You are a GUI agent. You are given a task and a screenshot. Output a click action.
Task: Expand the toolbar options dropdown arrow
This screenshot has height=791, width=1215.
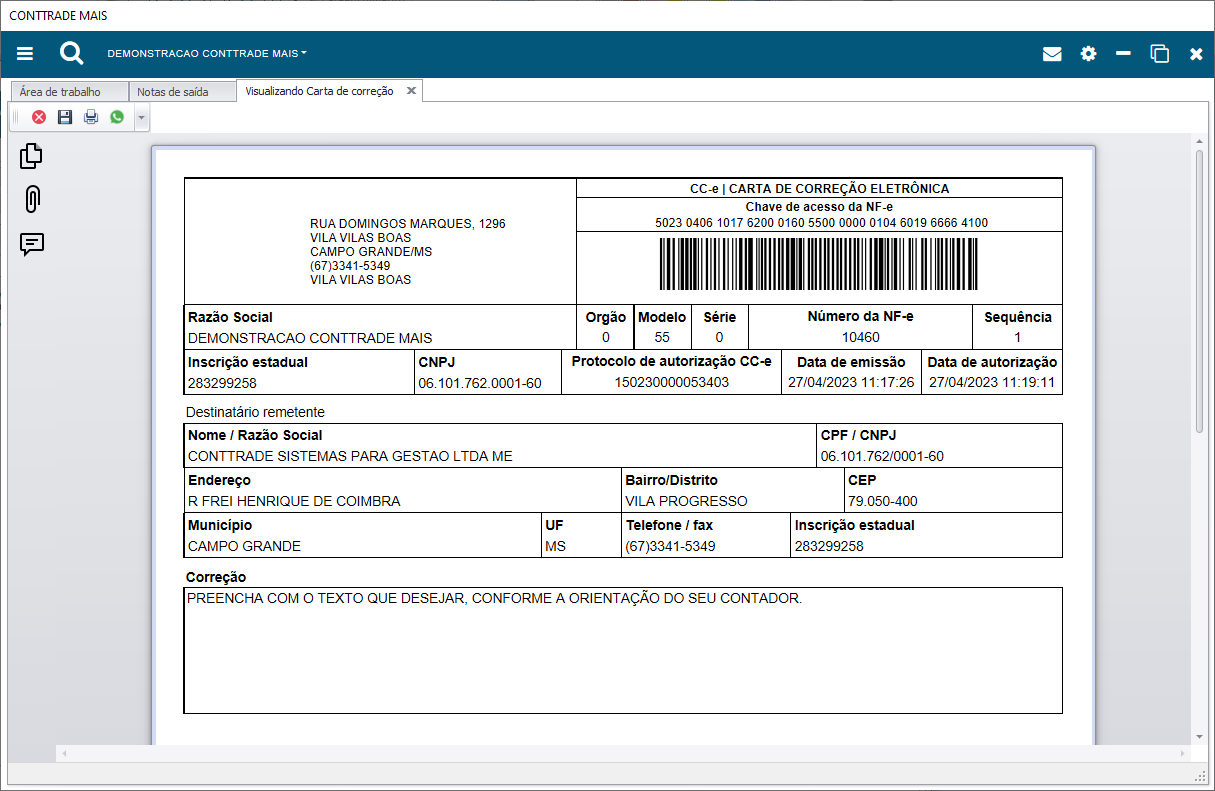click(x=141, y=118)
